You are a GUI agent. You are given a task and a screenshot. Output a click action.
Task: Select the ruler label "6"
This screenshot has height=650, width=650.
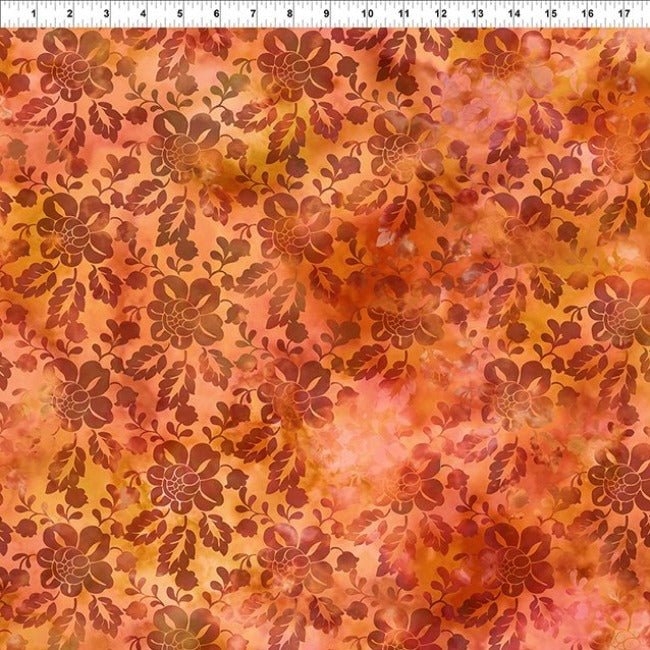coord(216,14)
